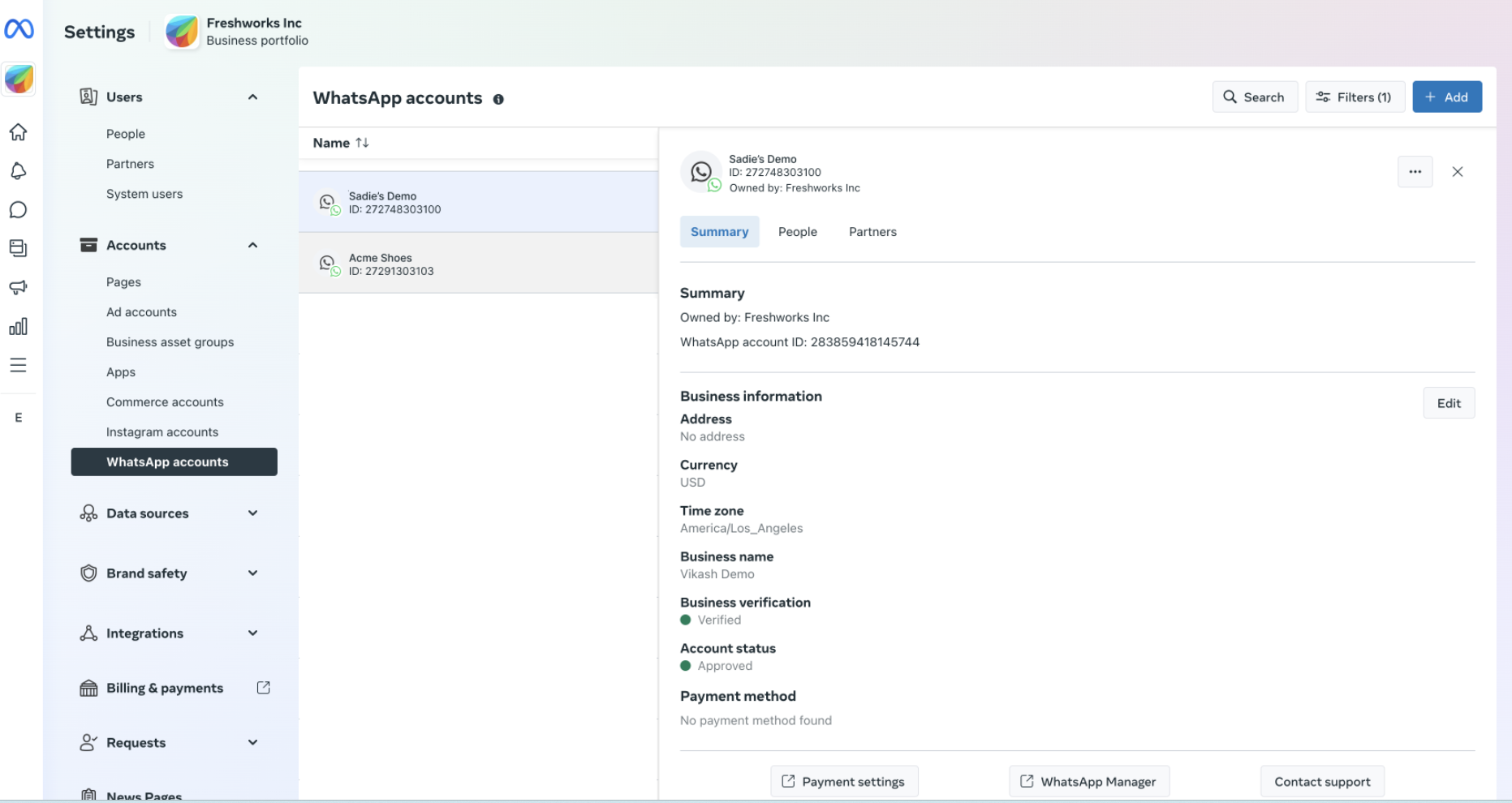Open Commerce accounts
The width and height of the screenshot is (1512, 803).
pyautogui.click(x=165, y=402)
